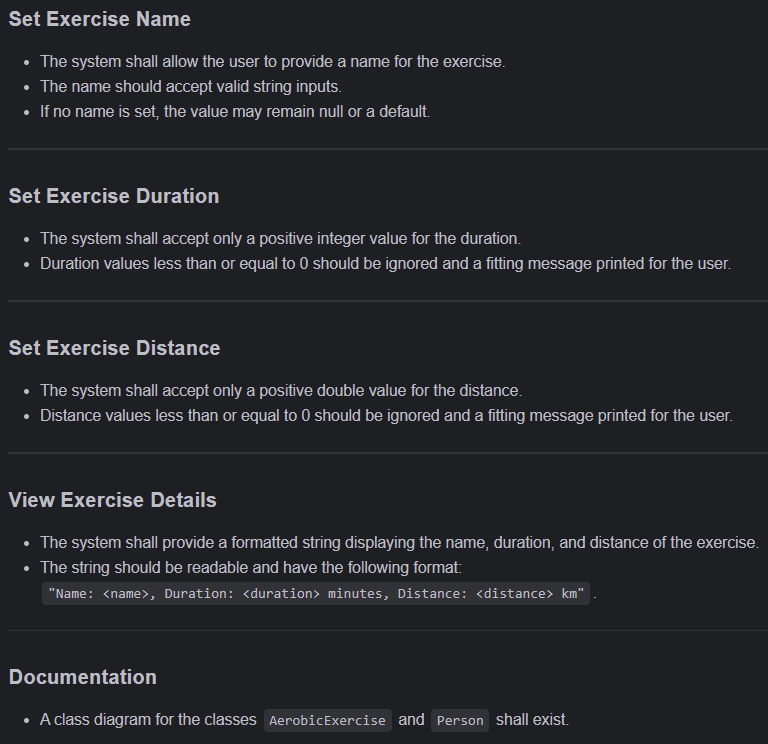Click the text 'A class diagram for the classes'
768x744 pixels.
point(148,720)
